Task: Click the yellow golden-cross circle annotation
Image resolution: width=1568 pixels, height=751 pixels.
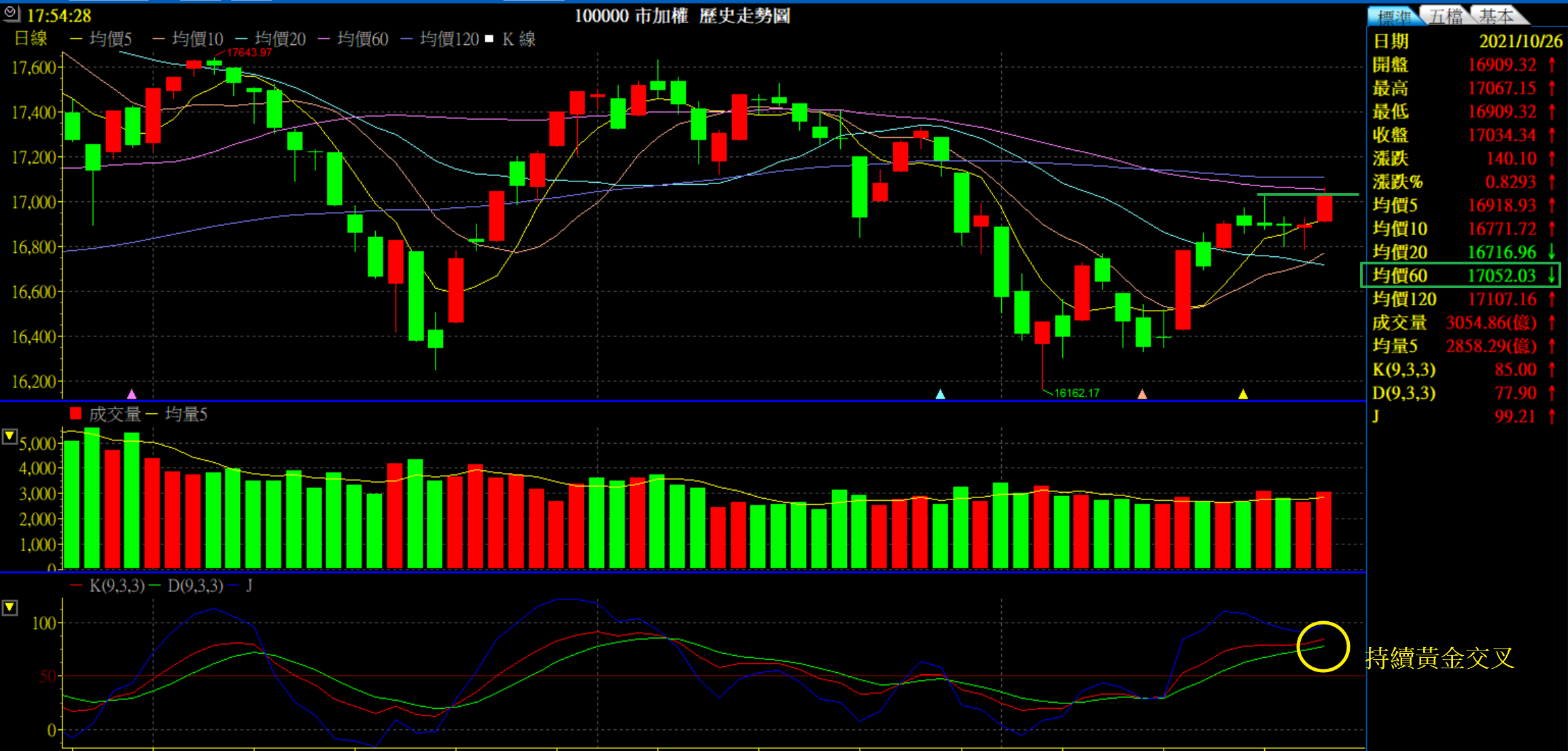Action: tap(1323, 646)
